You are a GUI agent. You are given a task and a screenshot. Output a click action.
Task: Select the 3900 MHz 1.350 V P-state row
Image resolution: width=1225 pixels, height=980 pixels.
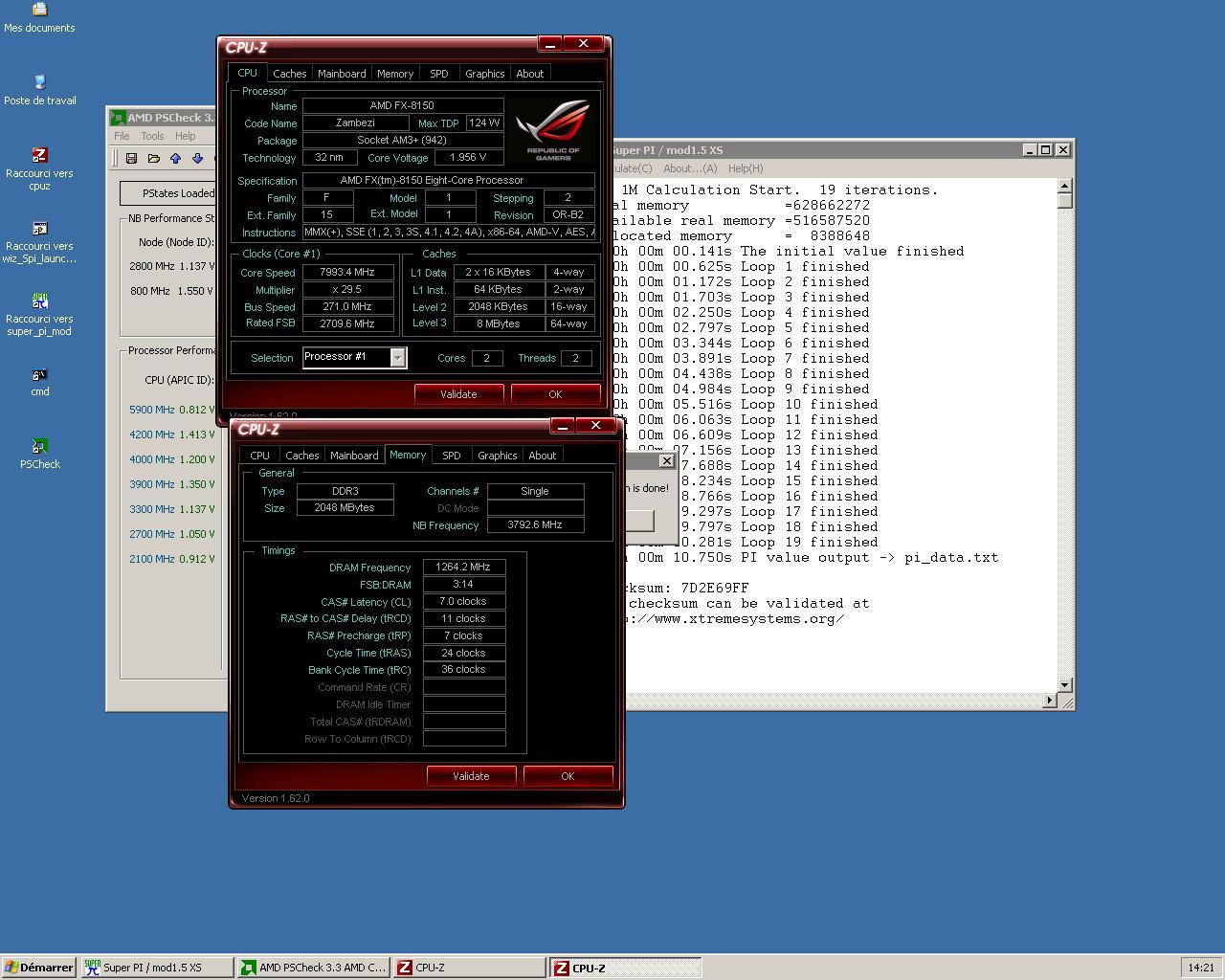172,484
